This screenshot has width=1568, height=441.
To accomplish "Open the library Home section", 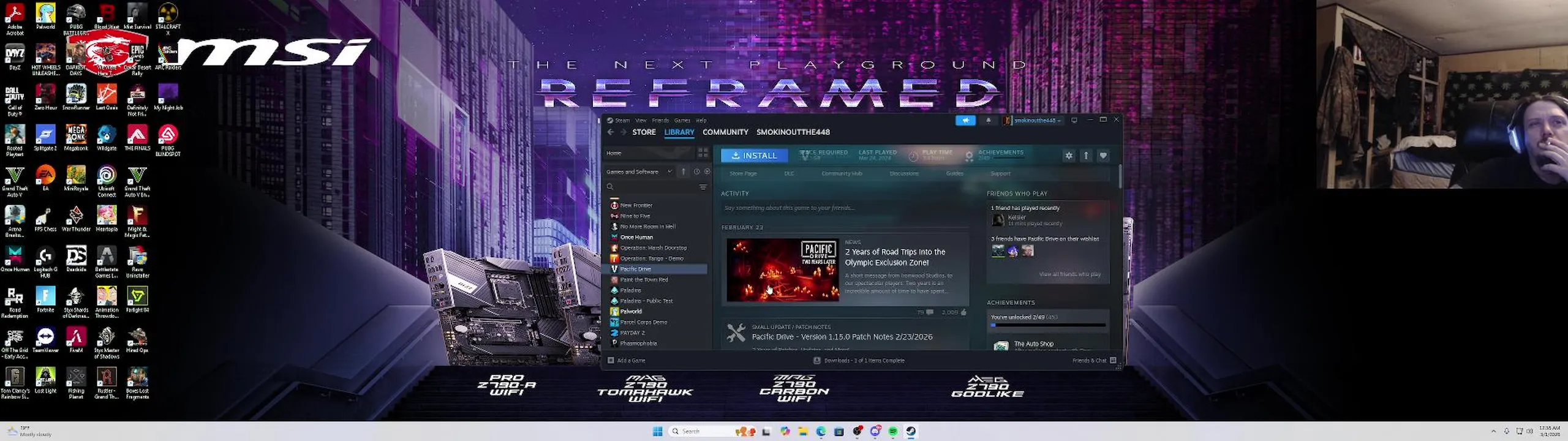I will pos(649,153).
